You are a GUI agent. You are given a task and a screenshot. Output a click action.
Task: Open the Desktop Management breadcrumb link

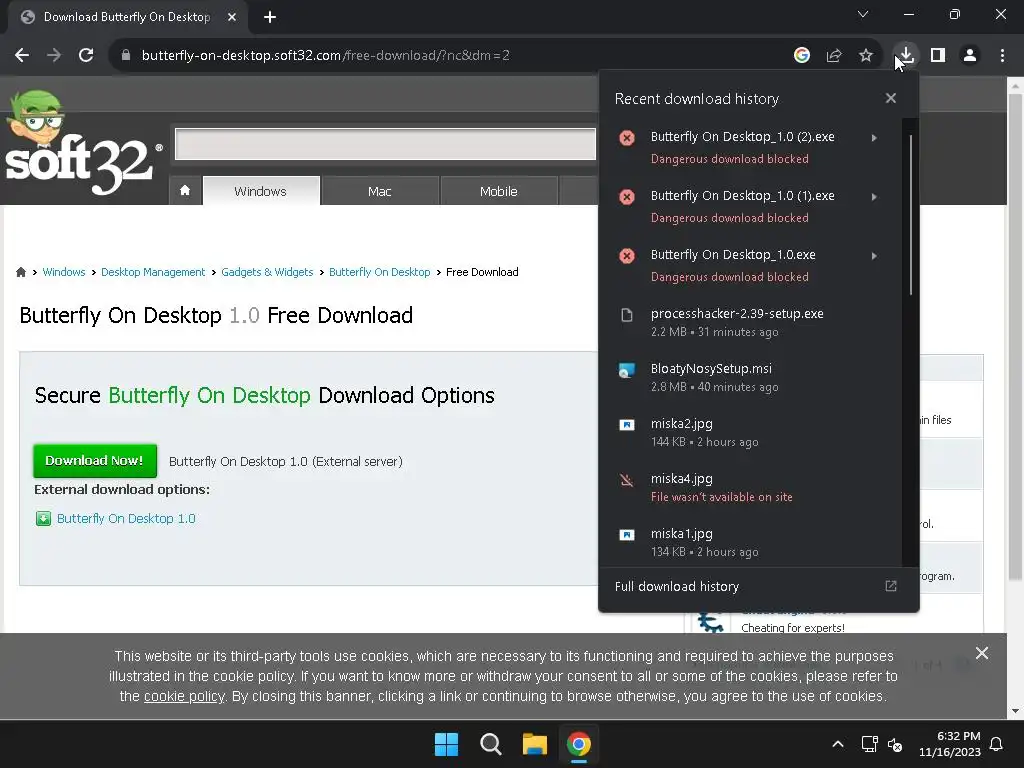coord(153,272)
